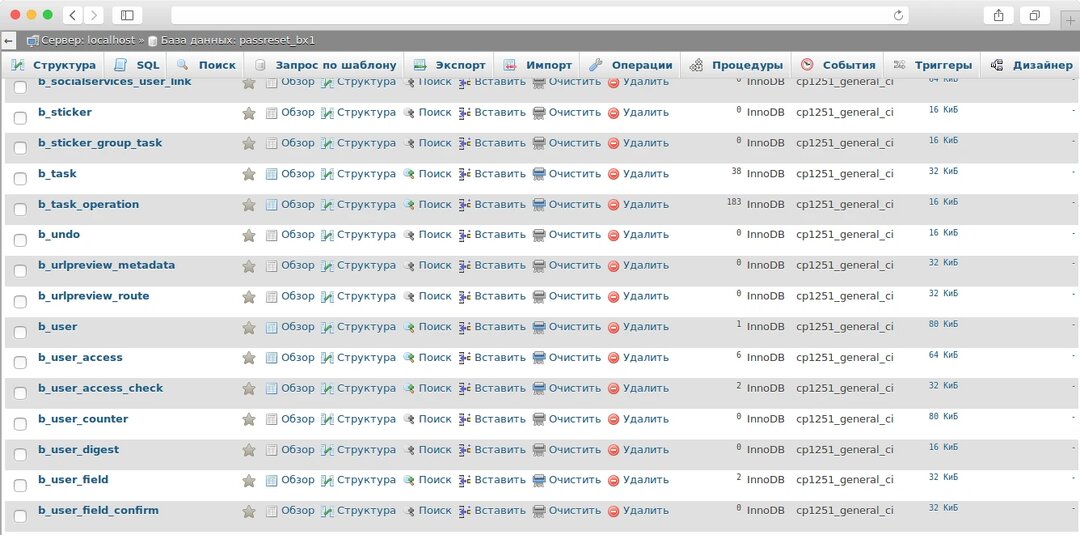Click the browser address bar field
The image size is (1080, 535).
(539, 15)
